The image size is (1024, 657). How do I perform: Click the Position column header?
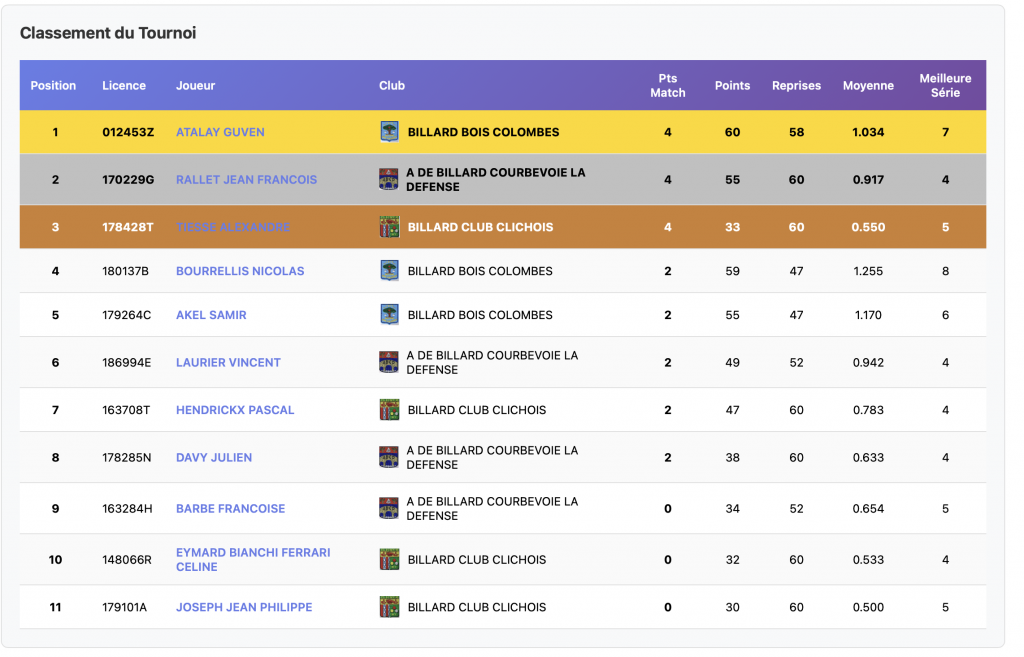coord(53,86)
